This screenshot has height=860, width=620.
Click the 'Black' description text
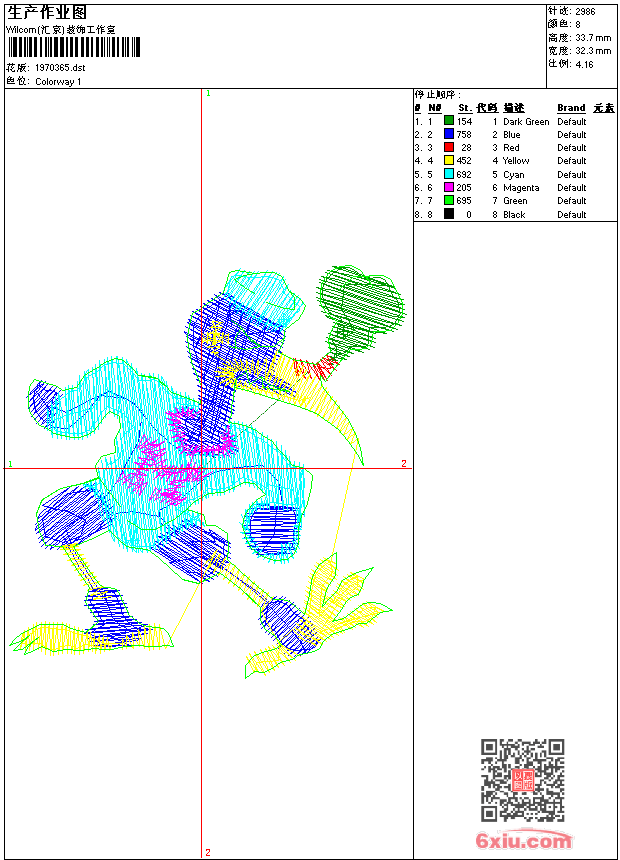[514, 214]
